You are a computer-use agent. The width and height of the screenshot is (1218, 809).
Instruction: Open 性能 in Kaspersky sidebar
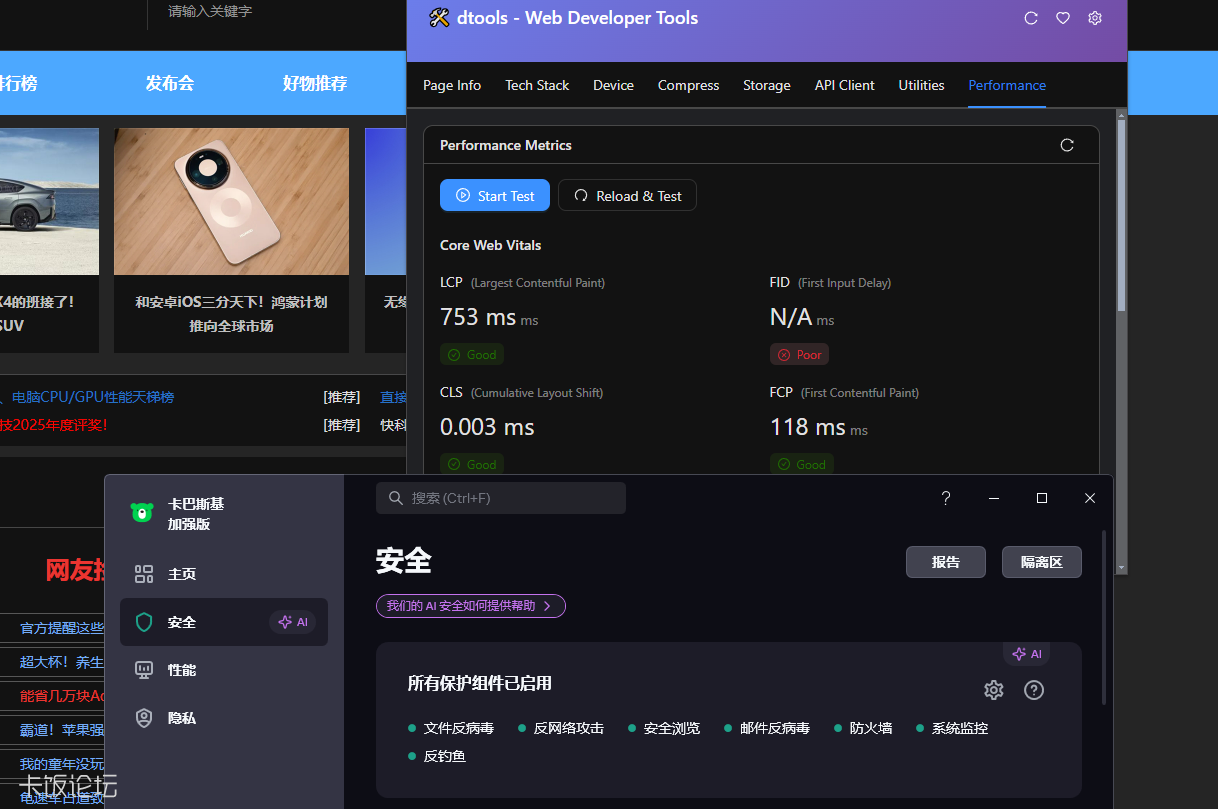pos(224,670)
